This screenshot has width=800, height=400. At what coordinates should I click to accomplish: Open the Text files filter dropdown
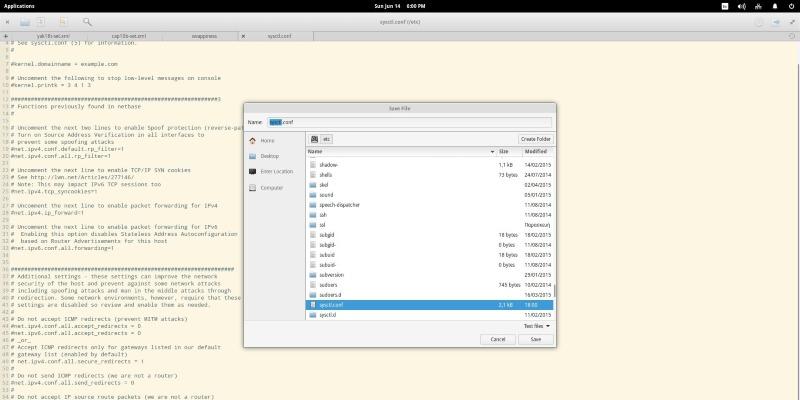pos(536,325)
